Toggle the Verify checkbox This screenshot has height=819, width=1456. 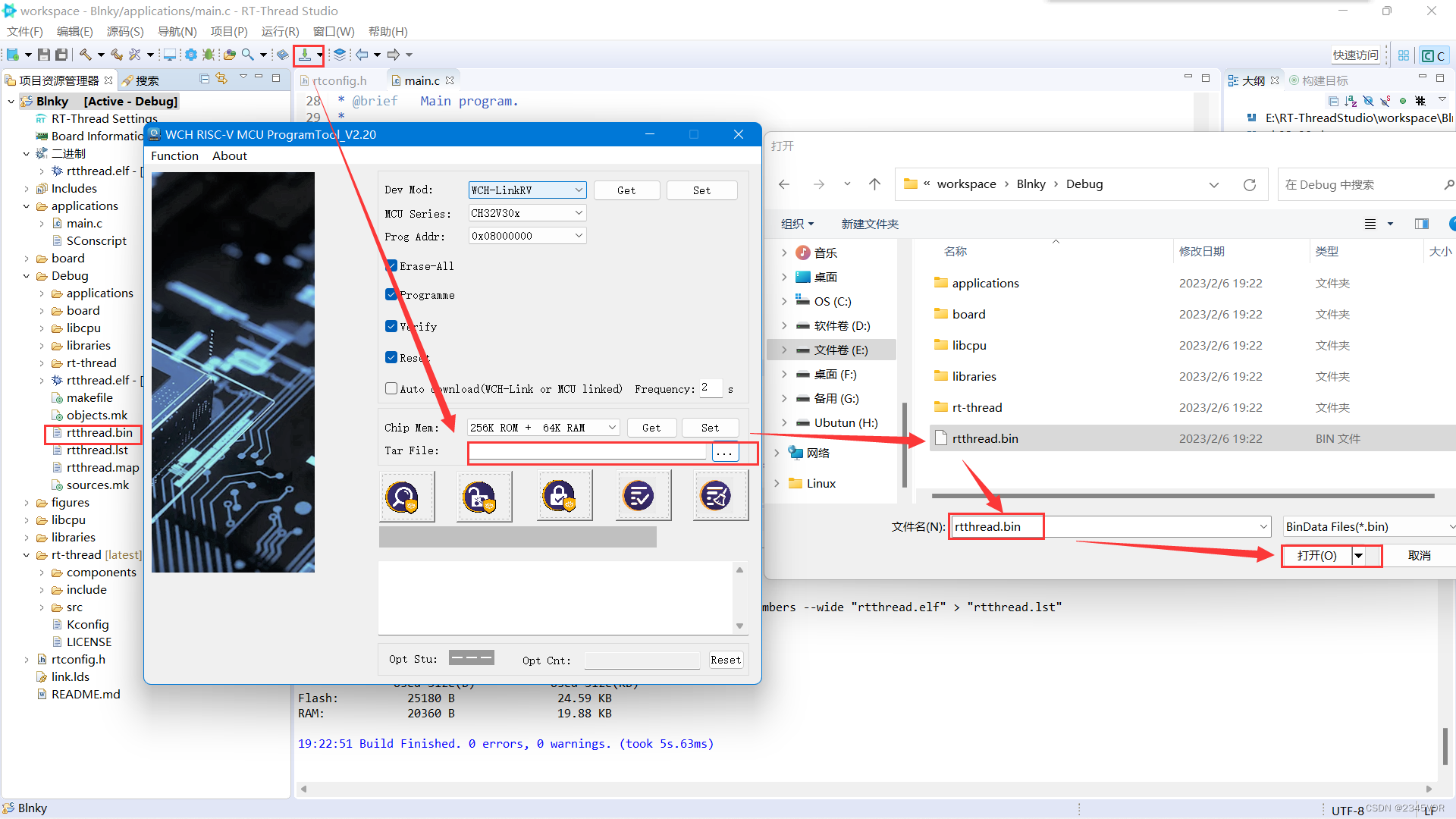point(391,327)
